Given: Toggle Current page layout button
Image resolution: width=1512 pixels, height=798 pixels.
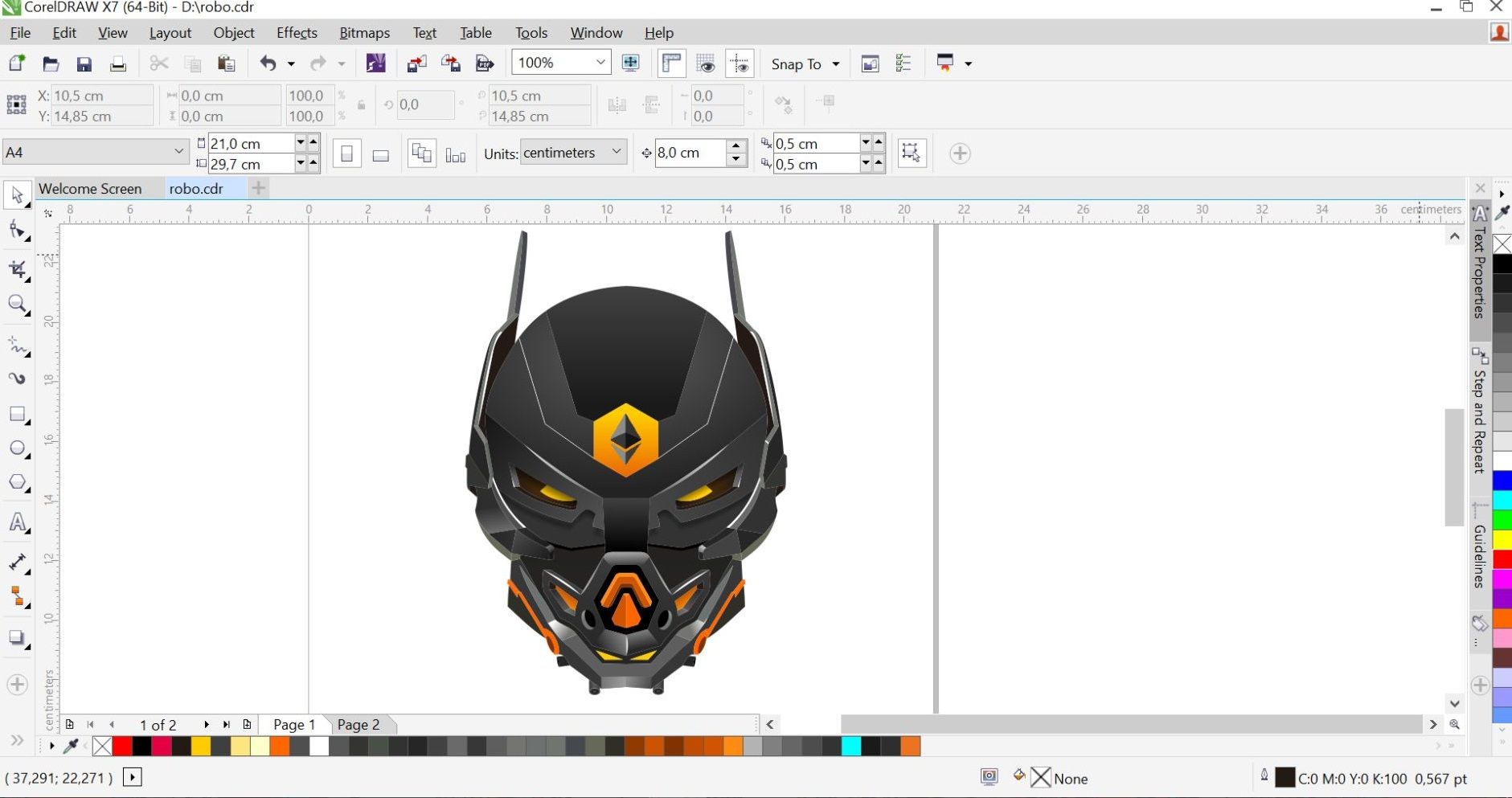Looking at the screenshot, I should (x=456, y=154).
